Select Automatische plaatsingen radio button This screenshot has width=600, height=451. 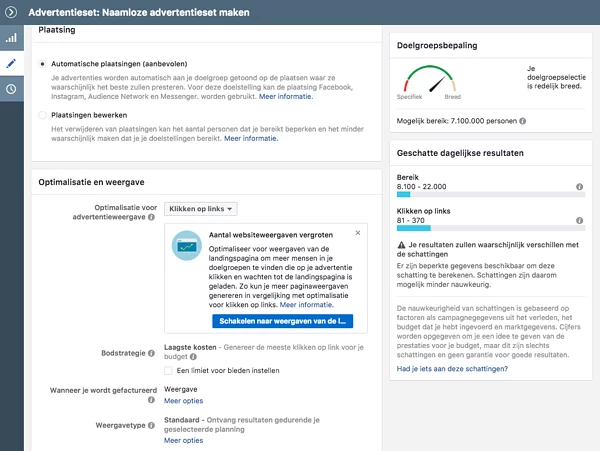(42, 64)
